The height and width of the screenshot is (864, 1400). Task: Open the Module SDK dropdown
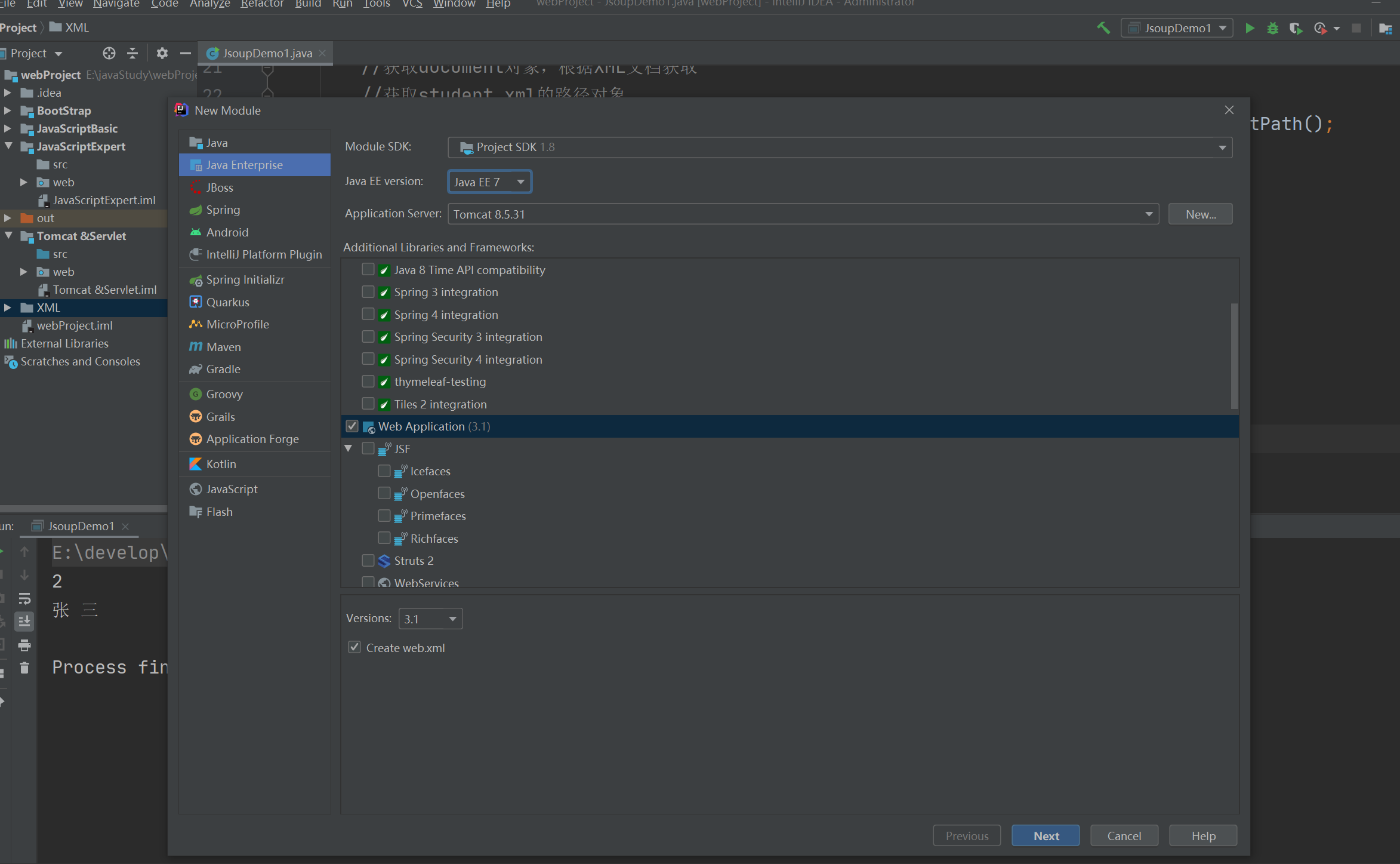click(840, 147)
